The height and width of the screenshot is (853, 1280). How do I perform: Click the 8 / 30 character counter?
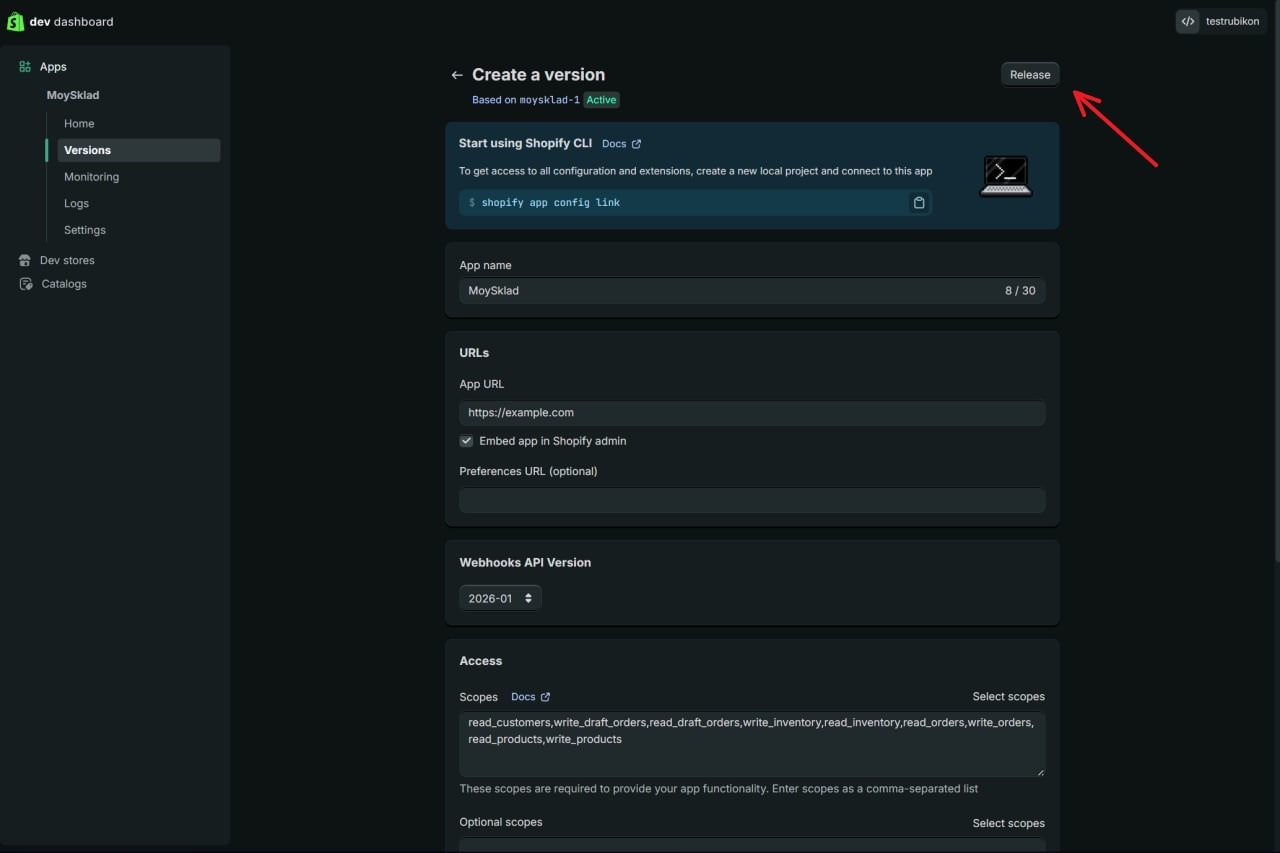[x=1020, y=291]
